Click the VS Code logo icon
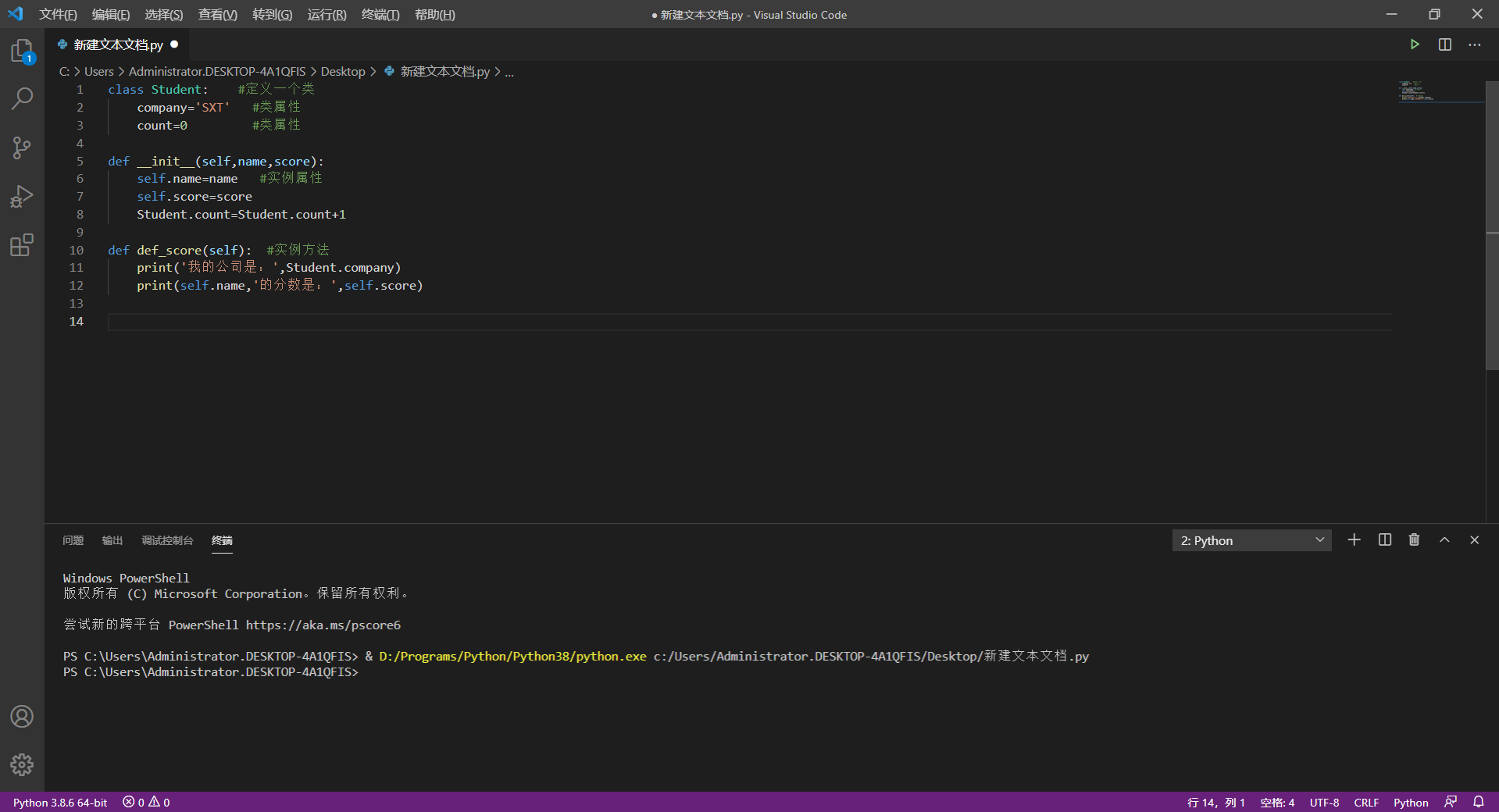This screenshot has width=1499, height=812. pos(16,14)
